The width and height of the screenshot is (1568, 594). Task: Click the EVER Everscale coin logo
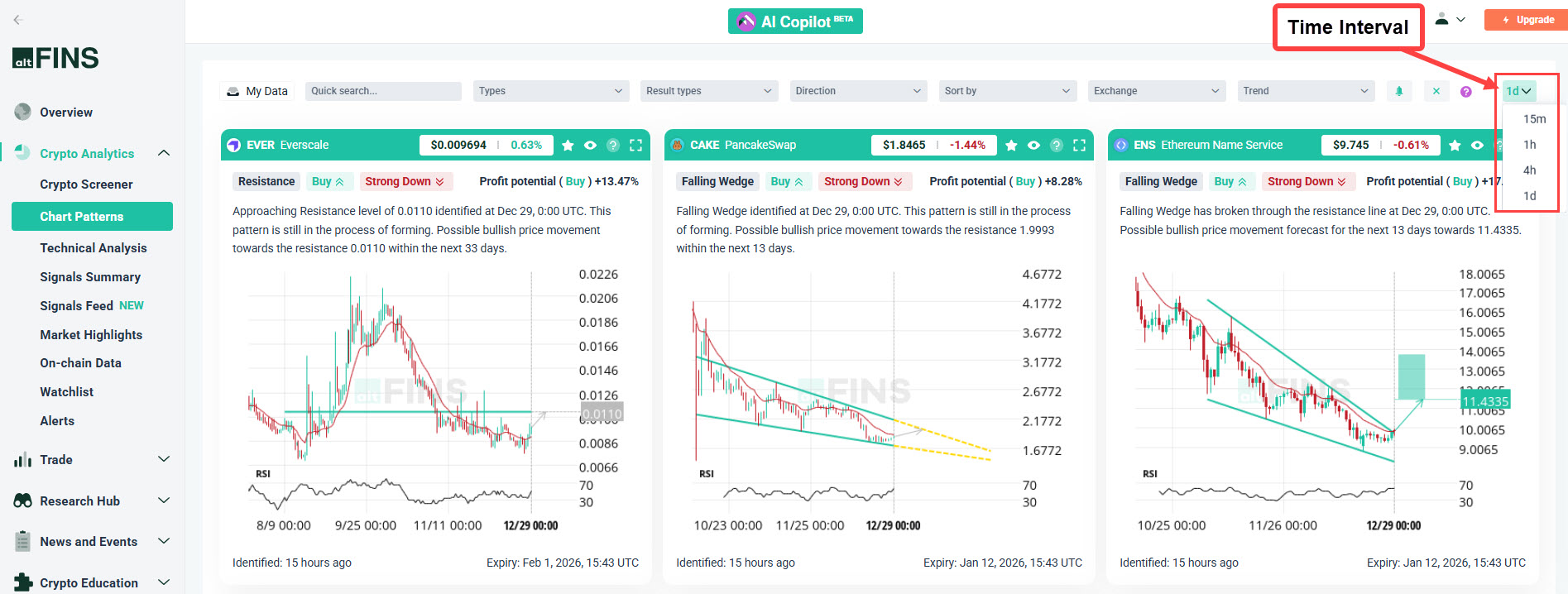pyautogui.click(x=233, y=145)
